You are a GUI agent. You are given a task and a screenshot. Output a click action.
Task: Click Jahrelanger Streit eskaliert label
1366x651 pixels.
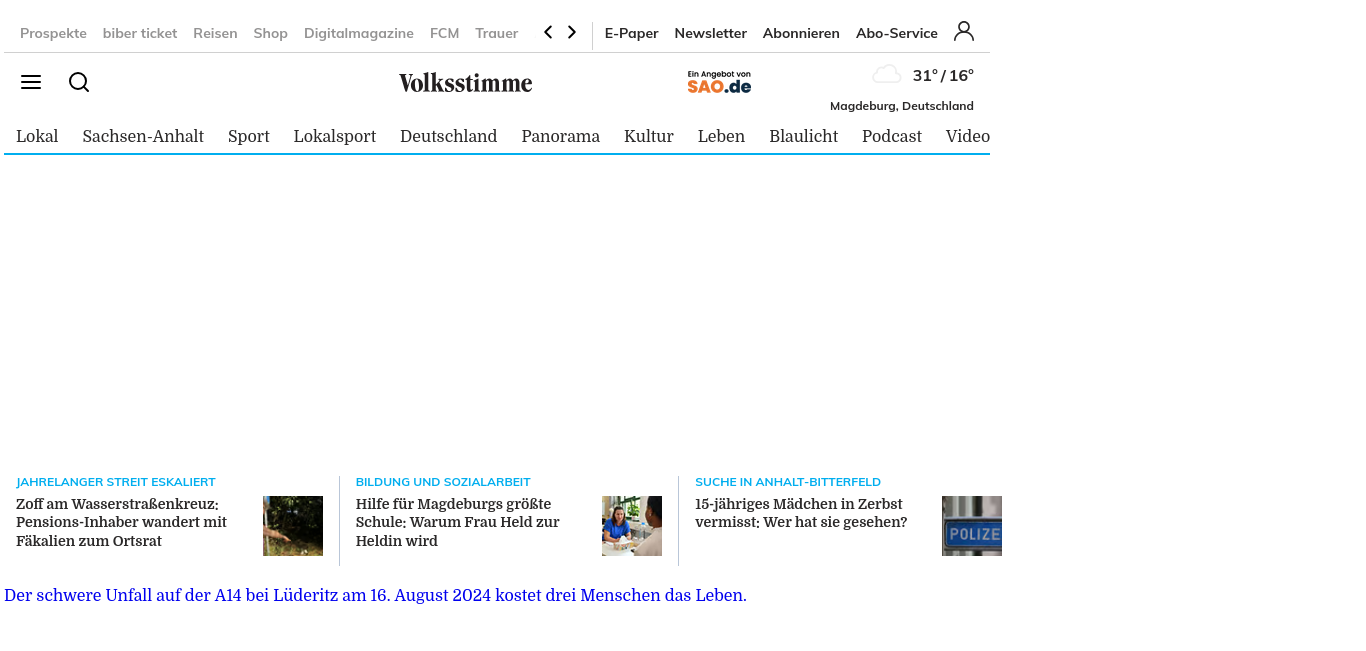tap(116, 482)
